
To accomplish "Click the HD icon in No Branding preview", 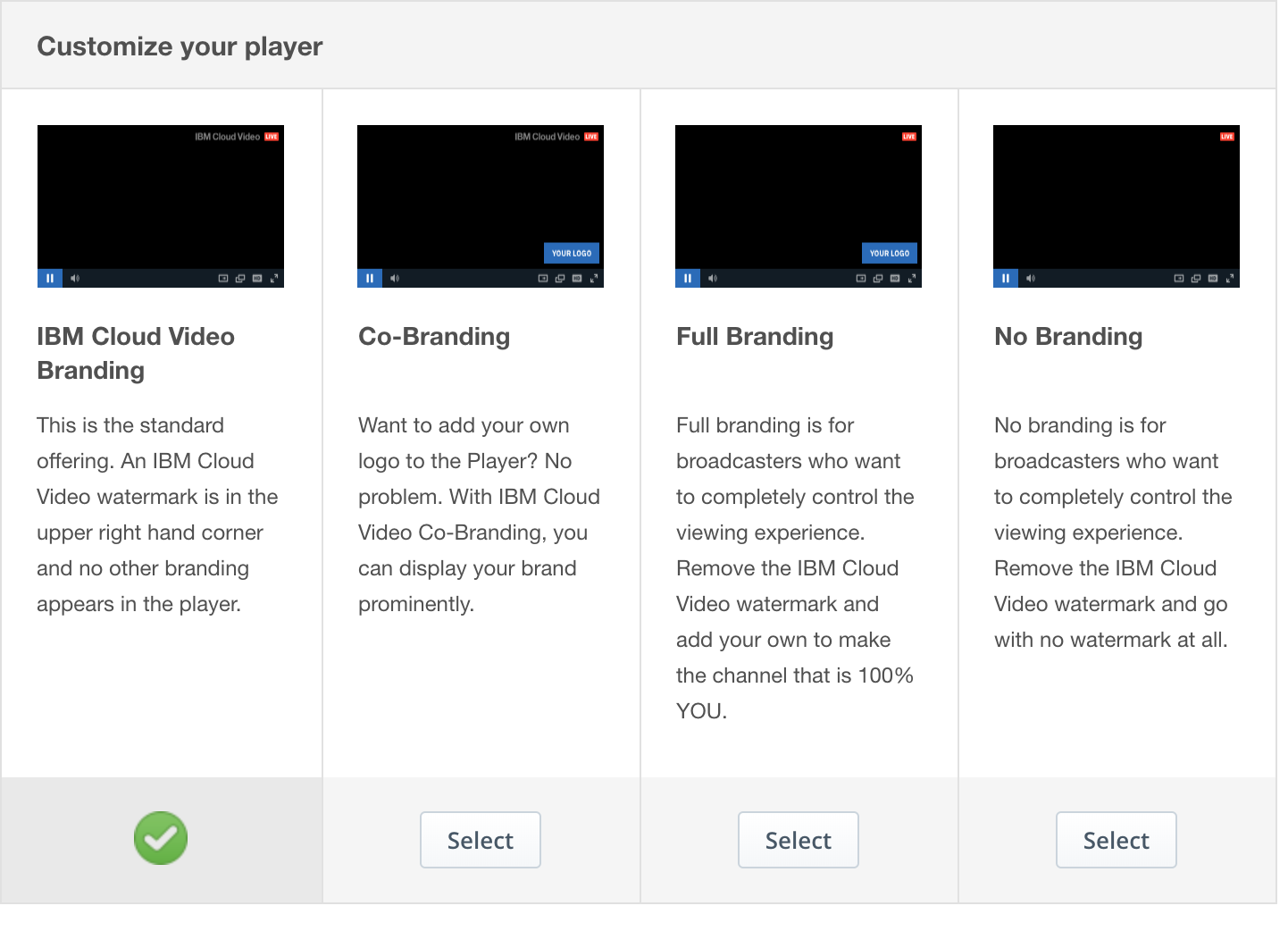I will pos(1213,279).
